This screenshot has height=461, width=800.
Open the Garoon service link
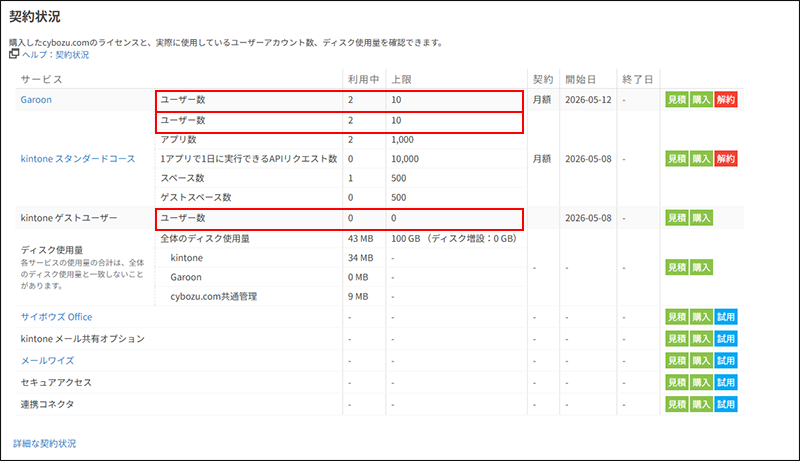pos(36,99)
